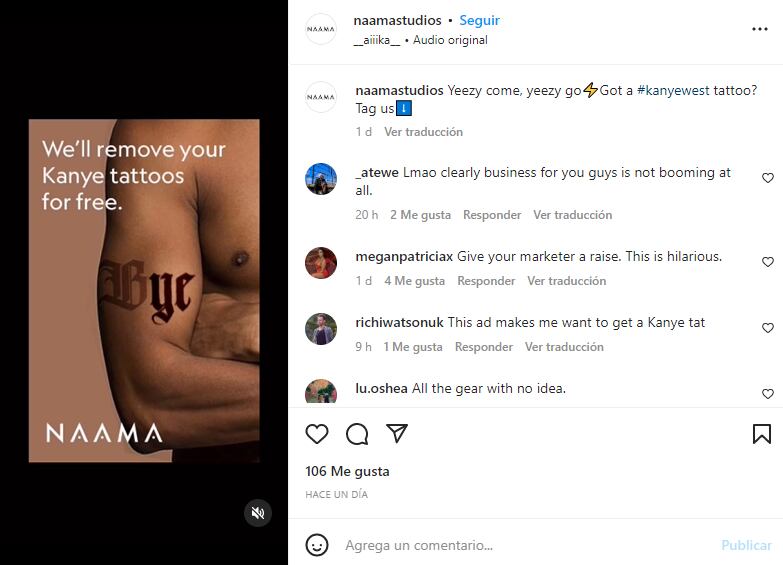This screenshot has height=565, width=783.
Task: Like richiwatsonuk's comment
Action: click(768, 328)
